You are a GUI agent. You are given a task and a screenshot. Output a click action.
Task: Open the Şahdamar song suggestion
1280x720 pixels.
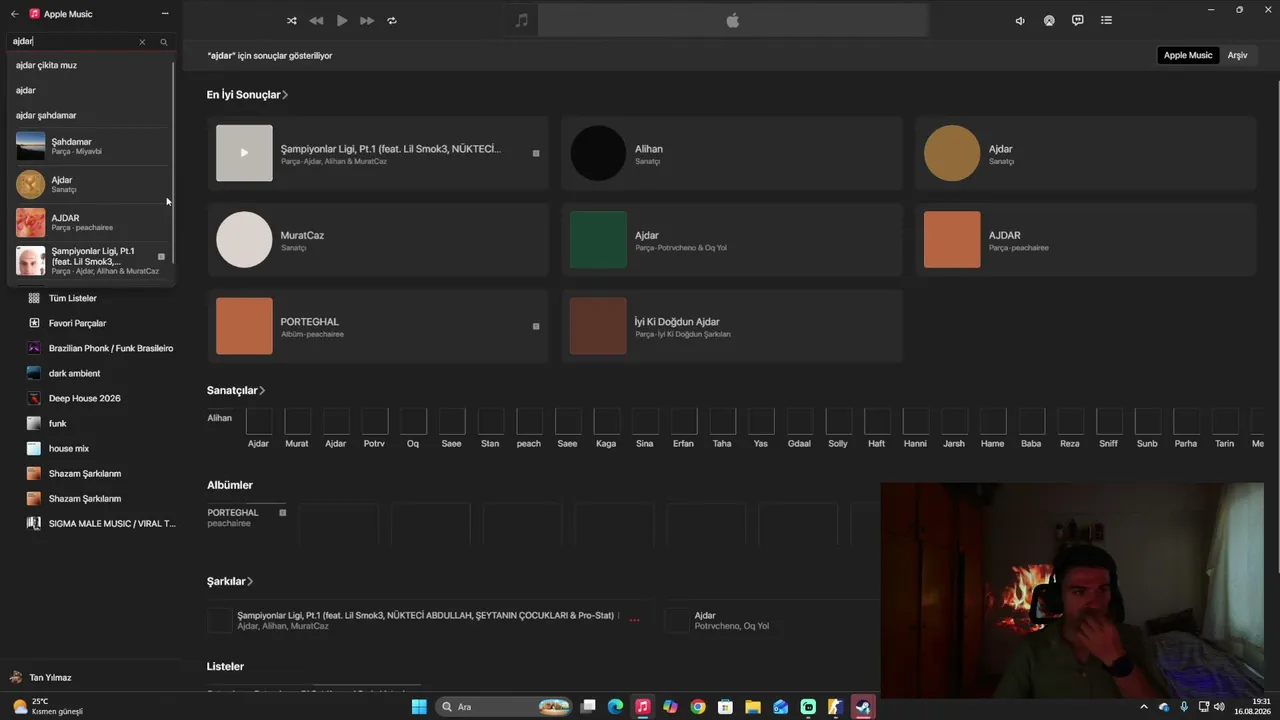click(x=90, y=146)
